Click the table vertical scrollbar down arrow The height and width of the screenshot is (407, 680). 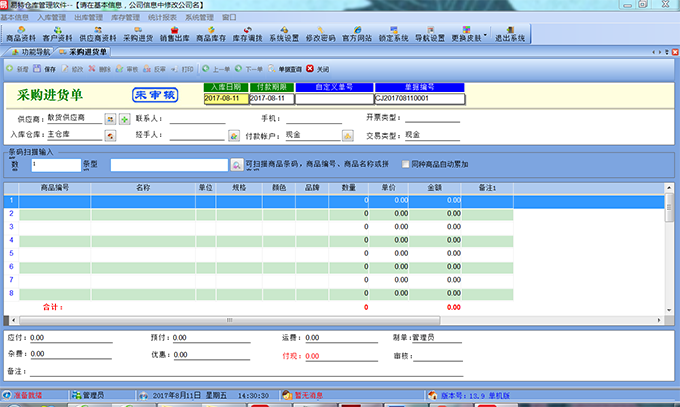pos(669,310)
